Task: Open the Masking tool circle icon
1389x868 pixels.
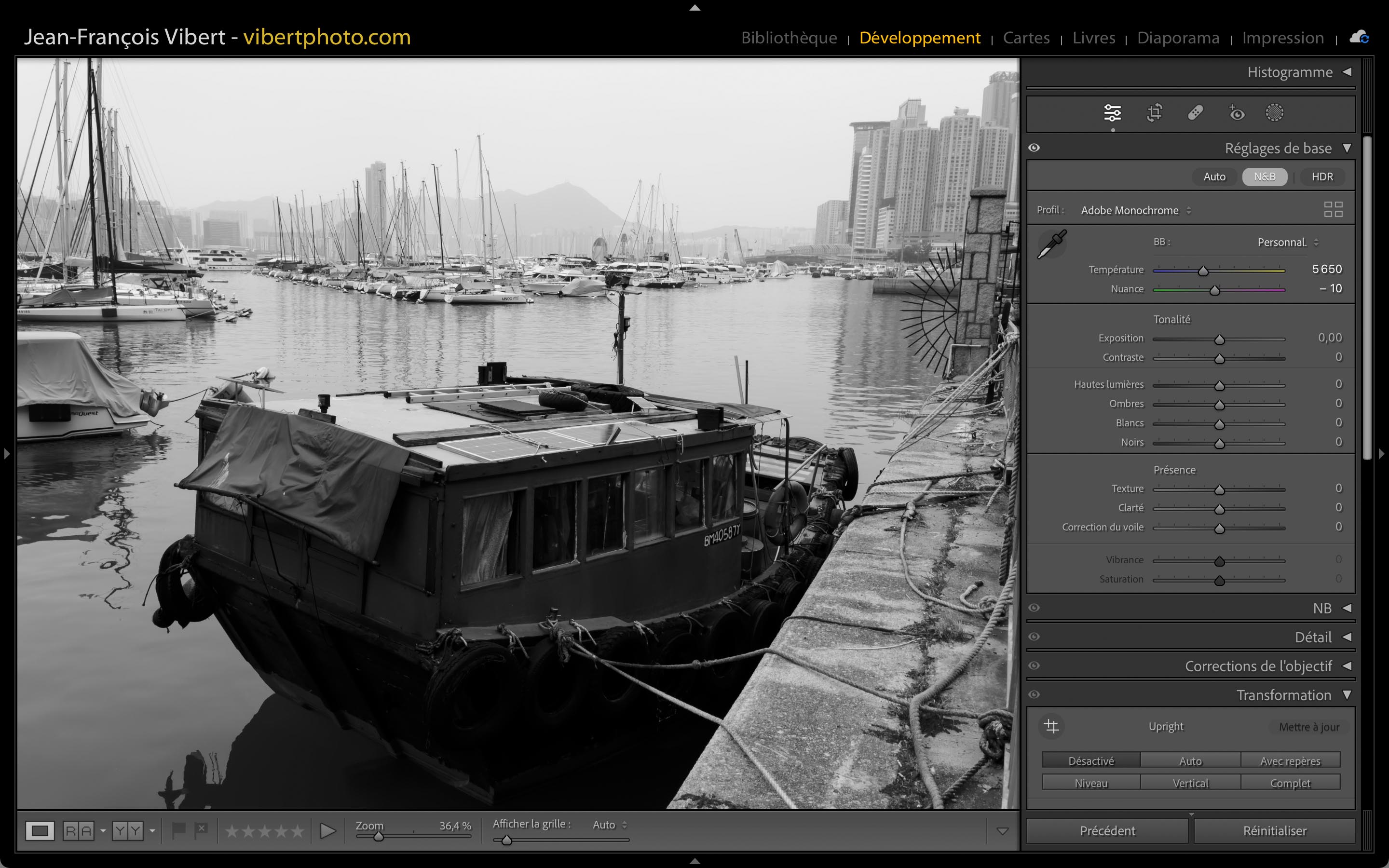Action: point(1274,113)
